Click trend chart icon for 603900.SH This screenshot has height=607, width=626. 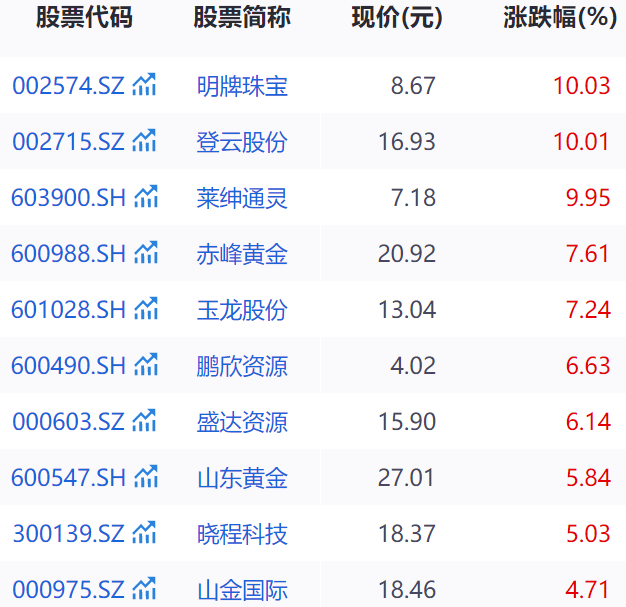tap(145, 197)
